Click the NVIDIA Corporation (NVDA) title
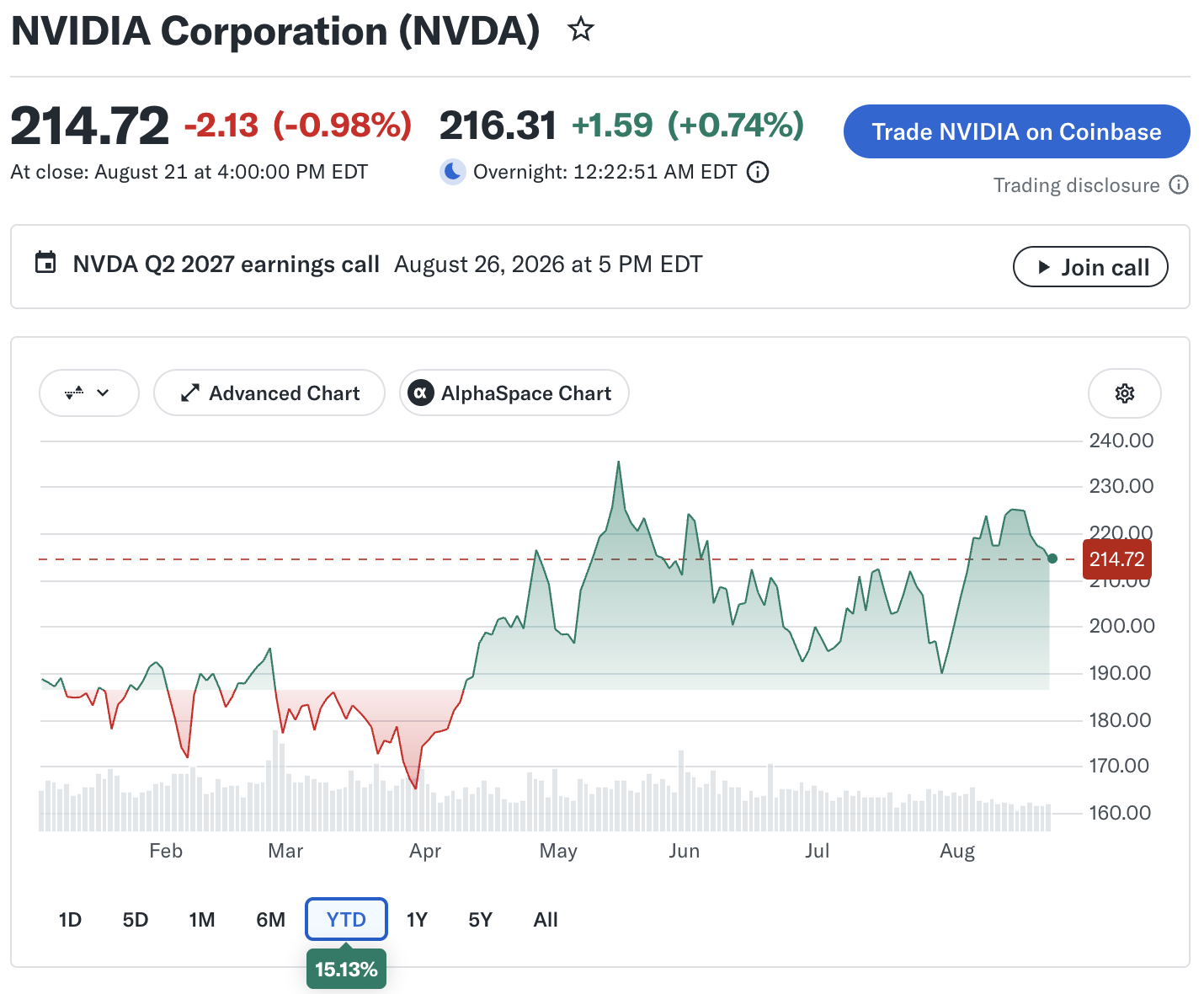Viewport: 1204px width, 994px height. coord(275,31)
